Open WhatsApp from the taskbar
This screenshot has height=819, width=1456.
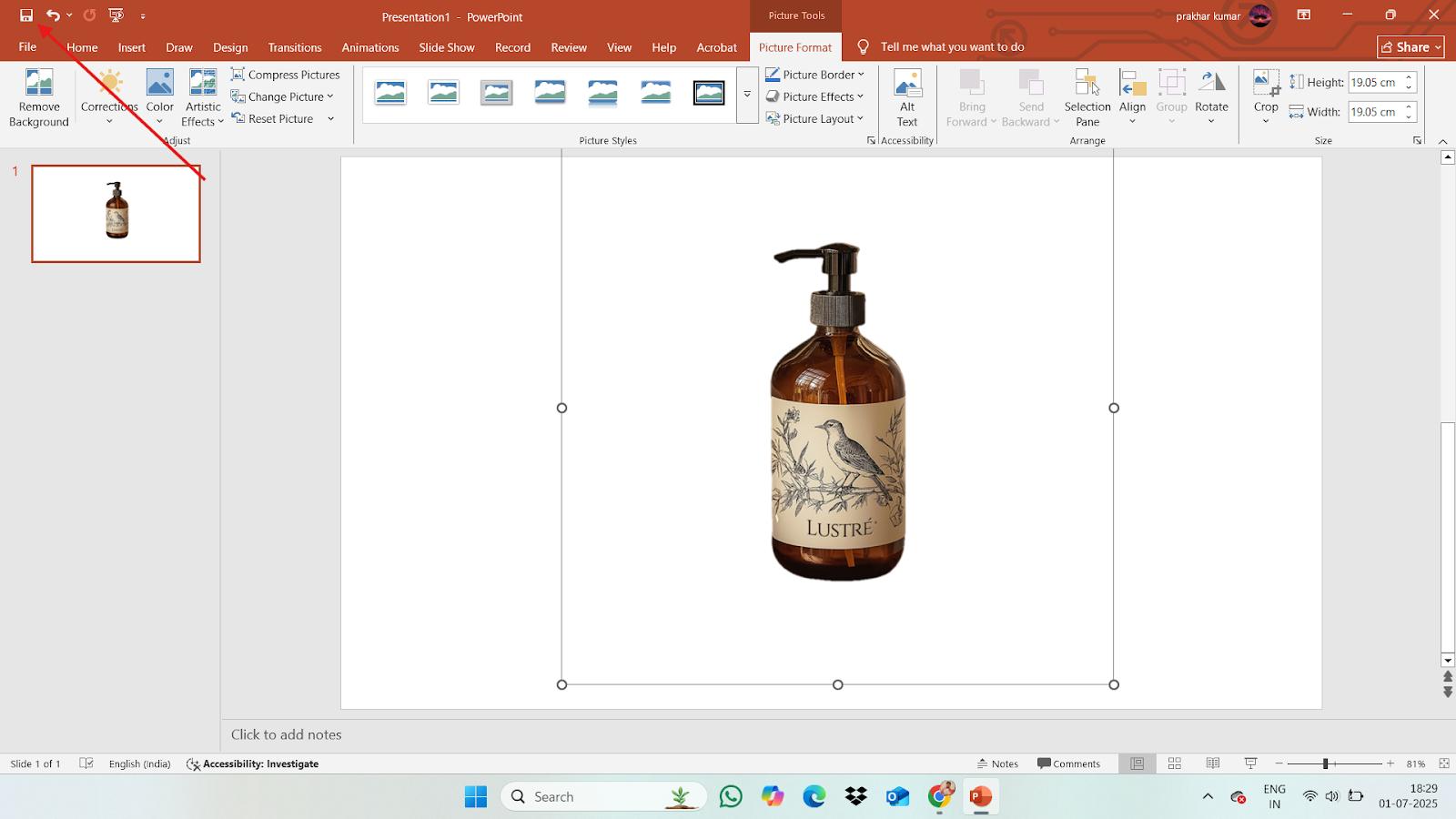click(x=731, y=797)
